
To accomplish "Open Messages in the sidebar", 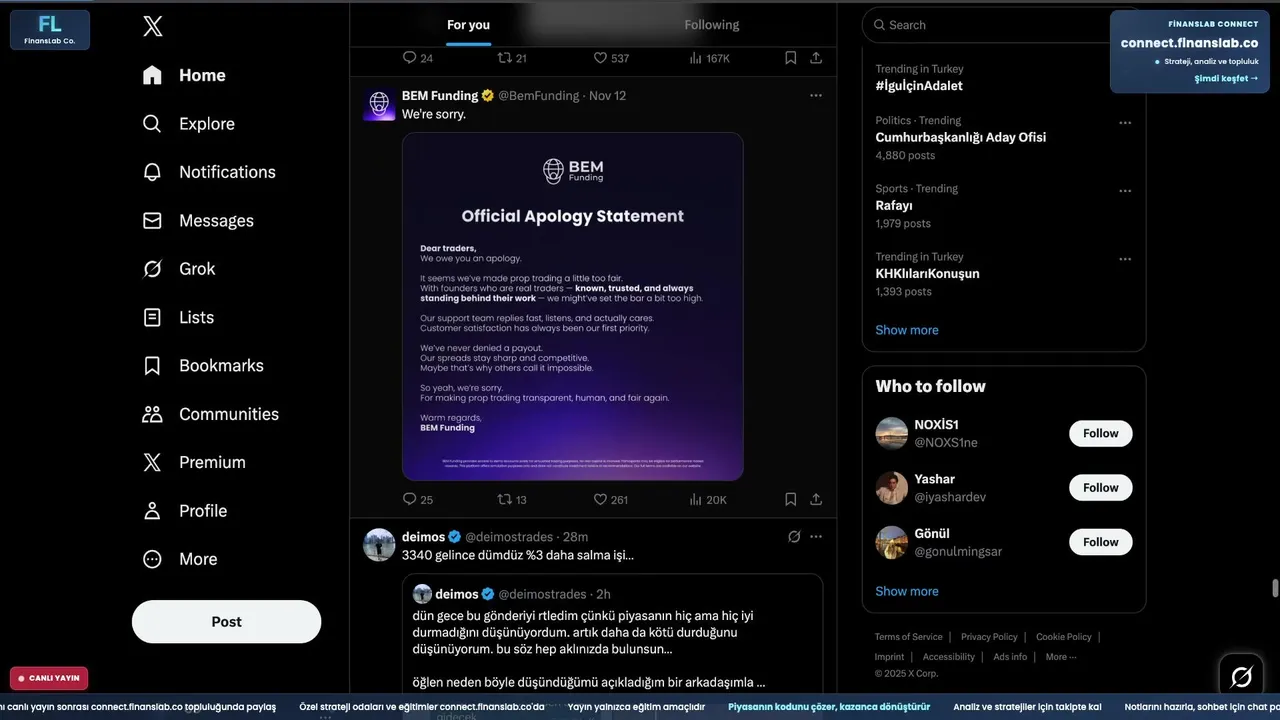I will [198, 221].
